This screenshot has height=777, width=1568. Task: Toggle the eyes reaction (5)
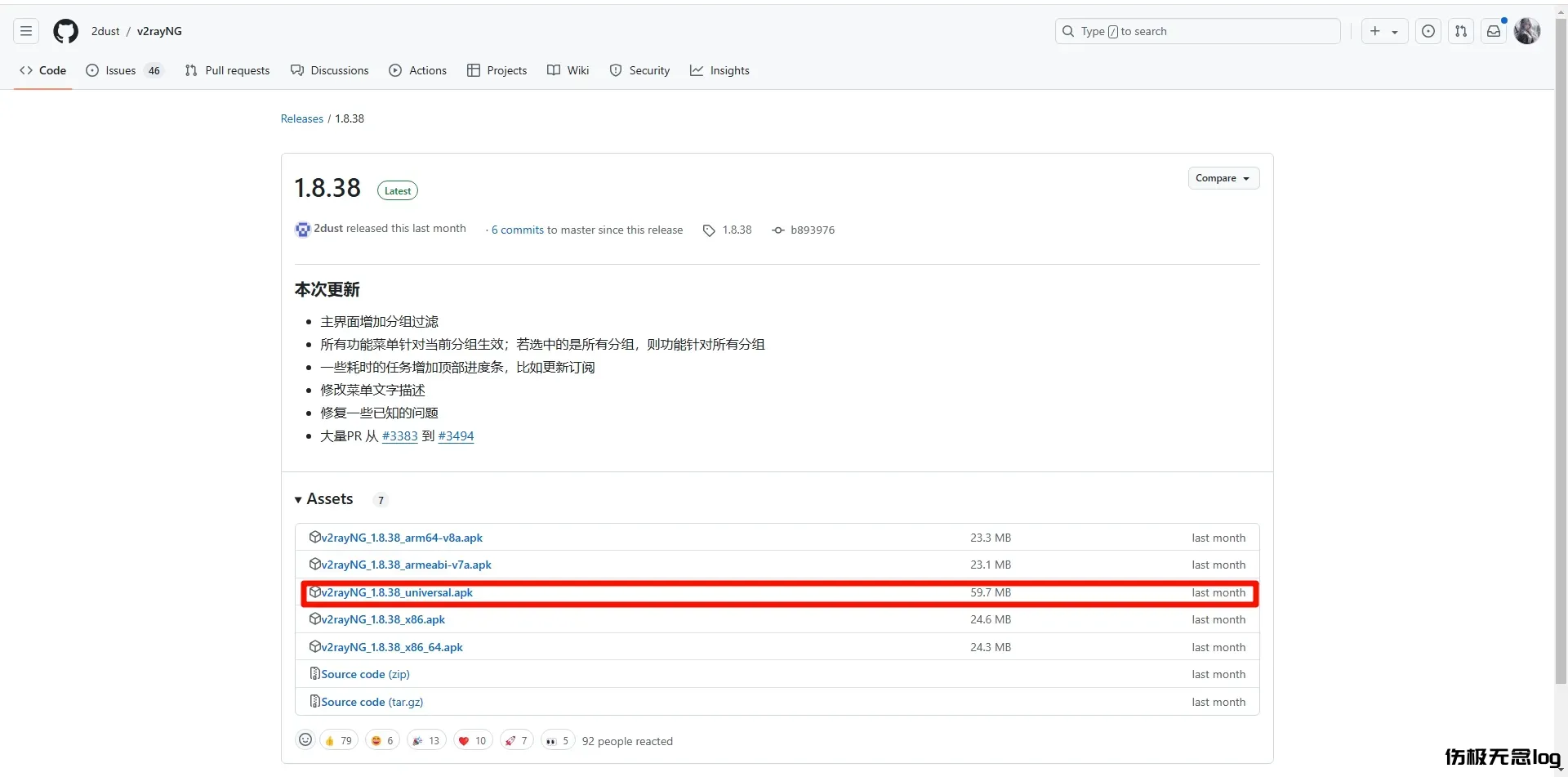coord(557,741)
